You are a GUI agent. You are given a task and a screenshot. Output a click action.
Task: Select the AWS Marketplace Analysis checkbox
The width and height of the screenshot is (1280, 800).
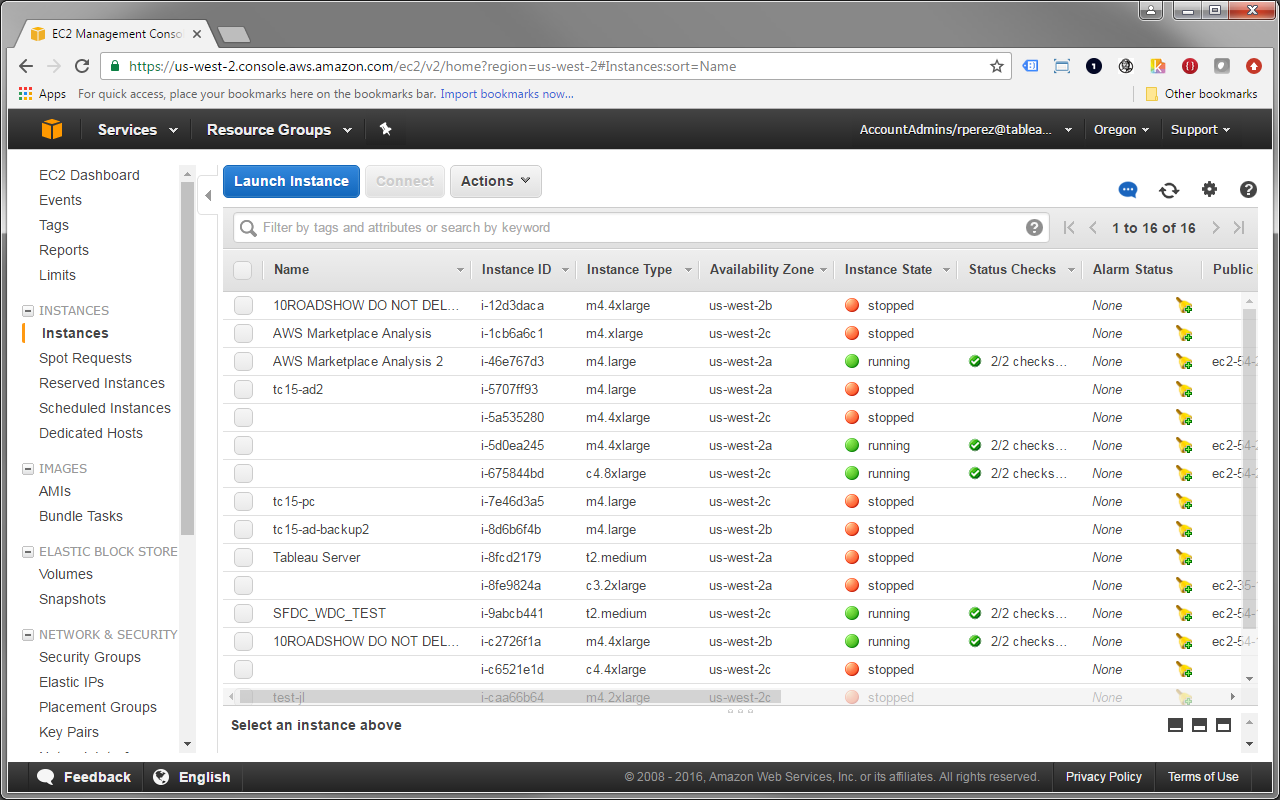(244, 334)
